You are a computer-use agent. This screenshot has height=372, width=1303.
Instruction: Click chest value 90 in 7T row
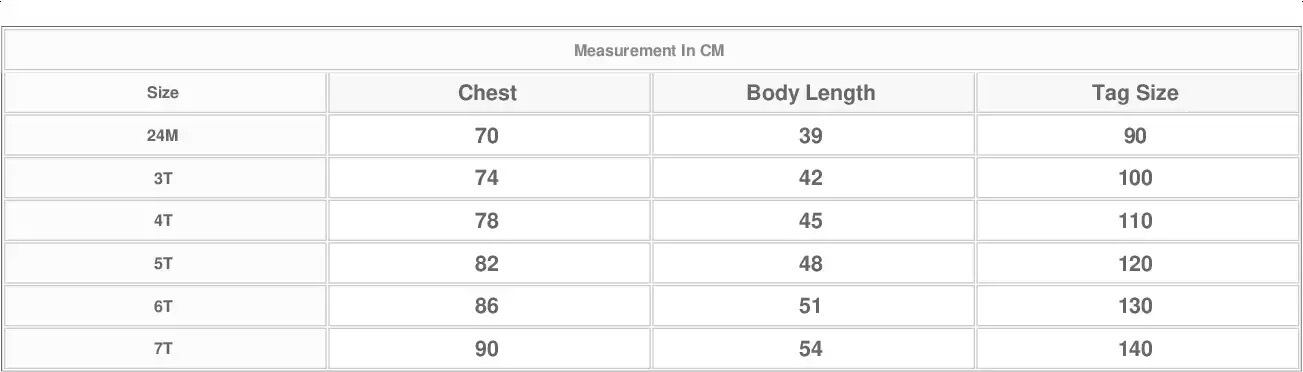pyautogui.click(x=487, y=349)
